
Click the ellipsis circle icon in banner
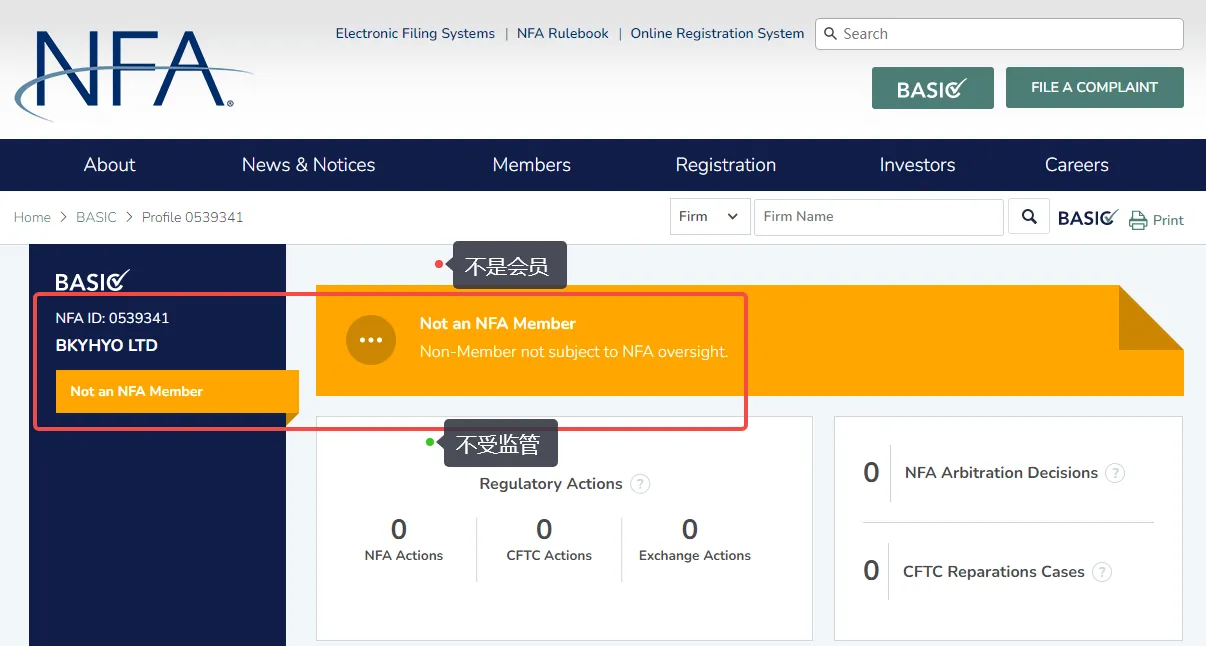[x=371, y=340]
